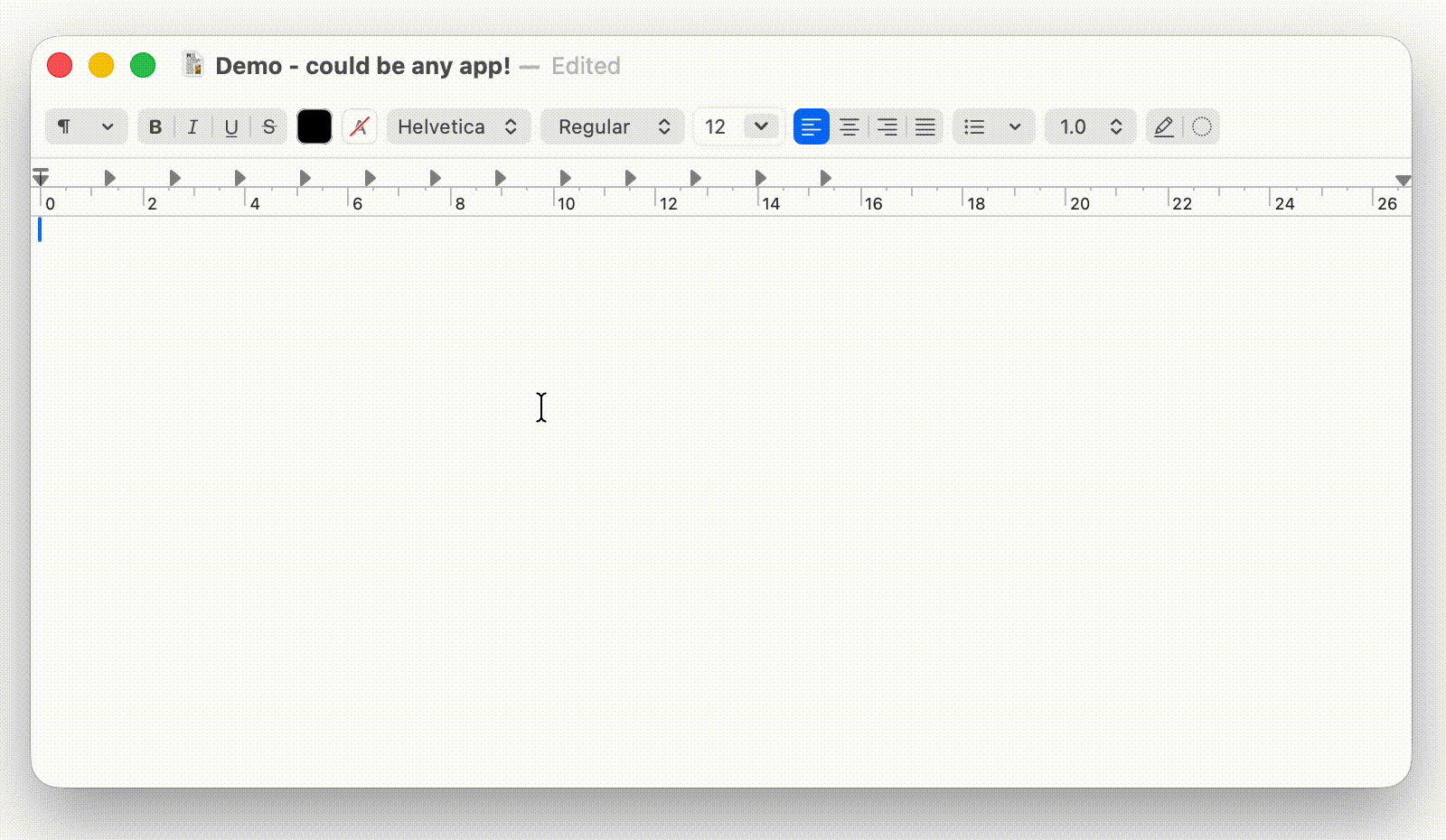The width and height of the screenshot is (1446, 840).
Task: Click the Edited document status label
Action: (x=586, y=65)
